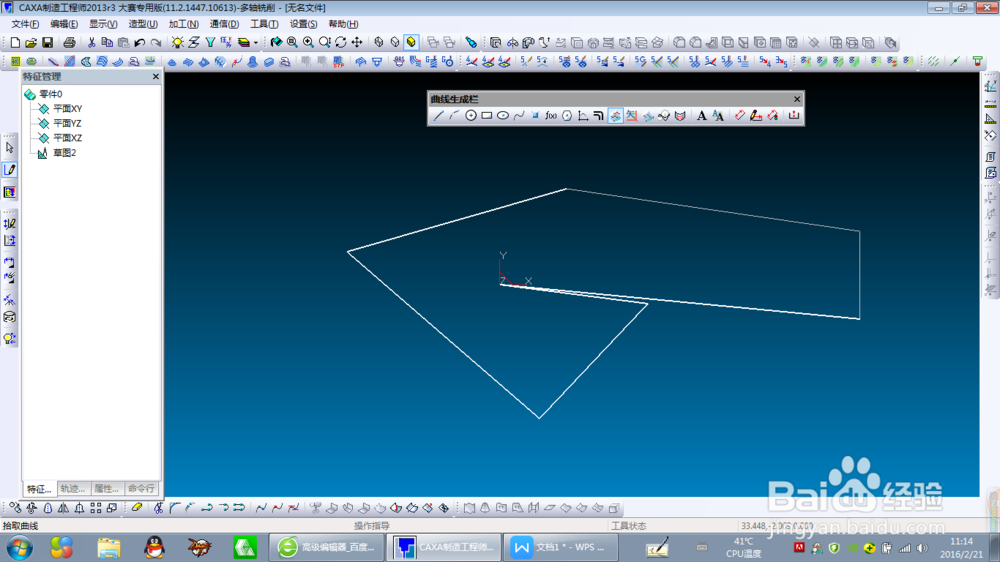Open the Windows Start button
The image size is (1000, 562).
(x=20, y=548)
